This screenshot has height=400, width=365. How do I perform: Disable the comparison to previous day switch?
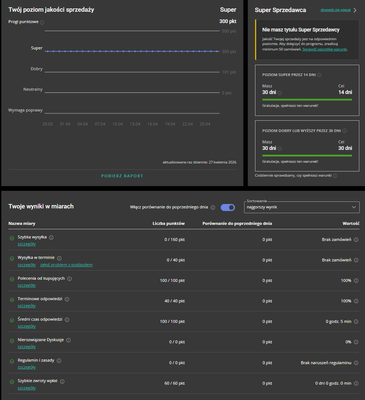228,207
